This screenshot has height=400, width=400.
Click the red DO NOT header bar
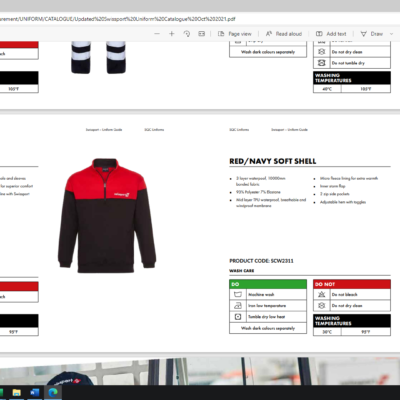[x=352, y=284]
